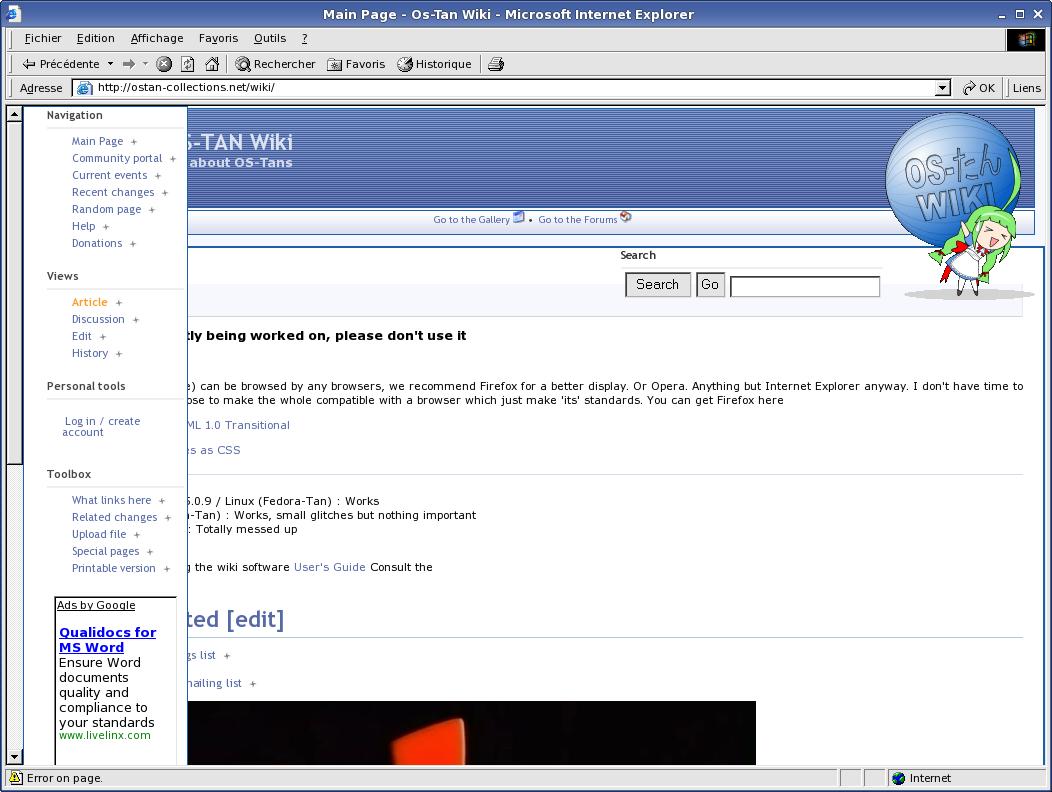
Task: Click the black and red image thumbnail
Action: (472, 733)
